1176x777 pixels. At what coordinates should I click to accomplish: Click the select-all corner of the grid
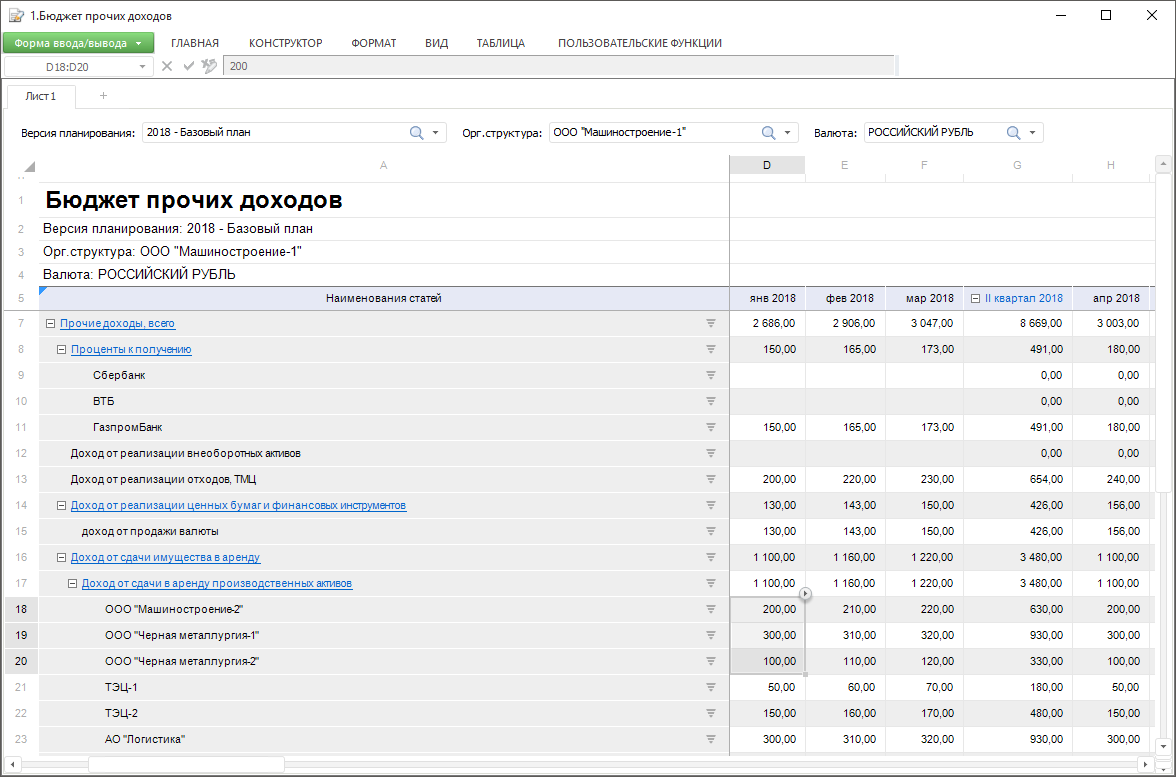pos(28,166)
